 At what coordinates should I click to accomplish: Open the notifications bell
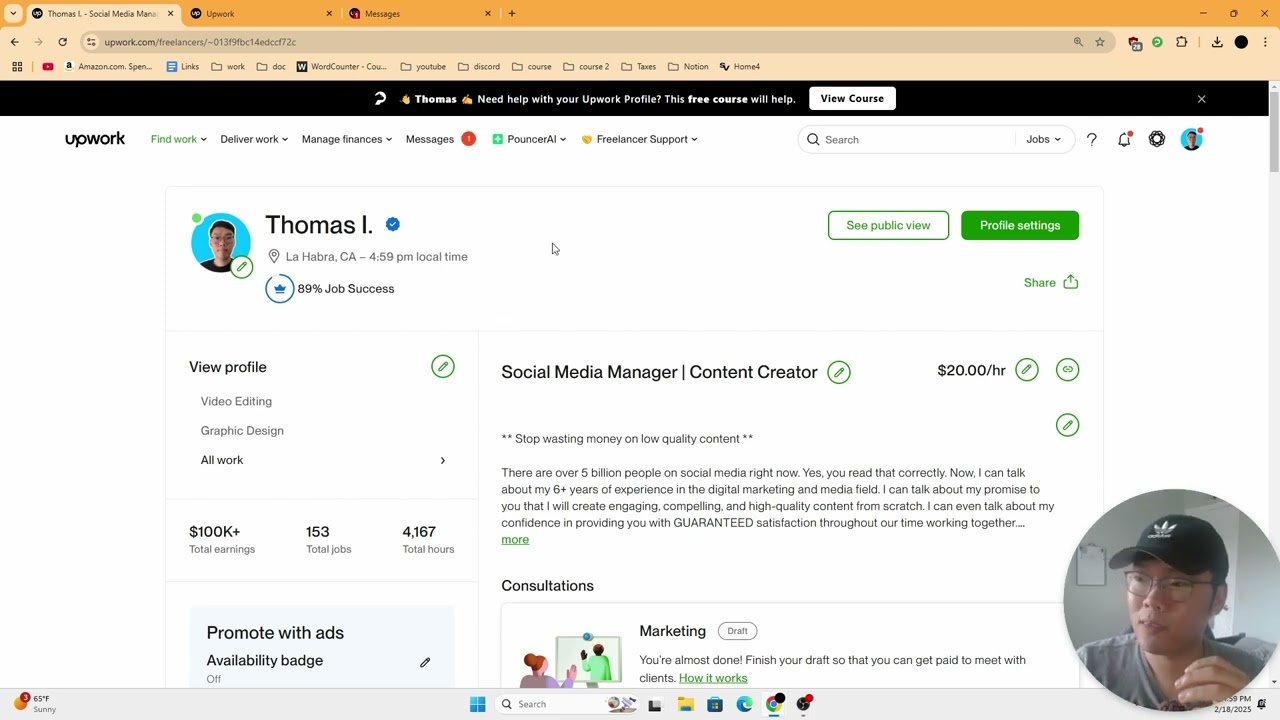(x=1124, y=140)
